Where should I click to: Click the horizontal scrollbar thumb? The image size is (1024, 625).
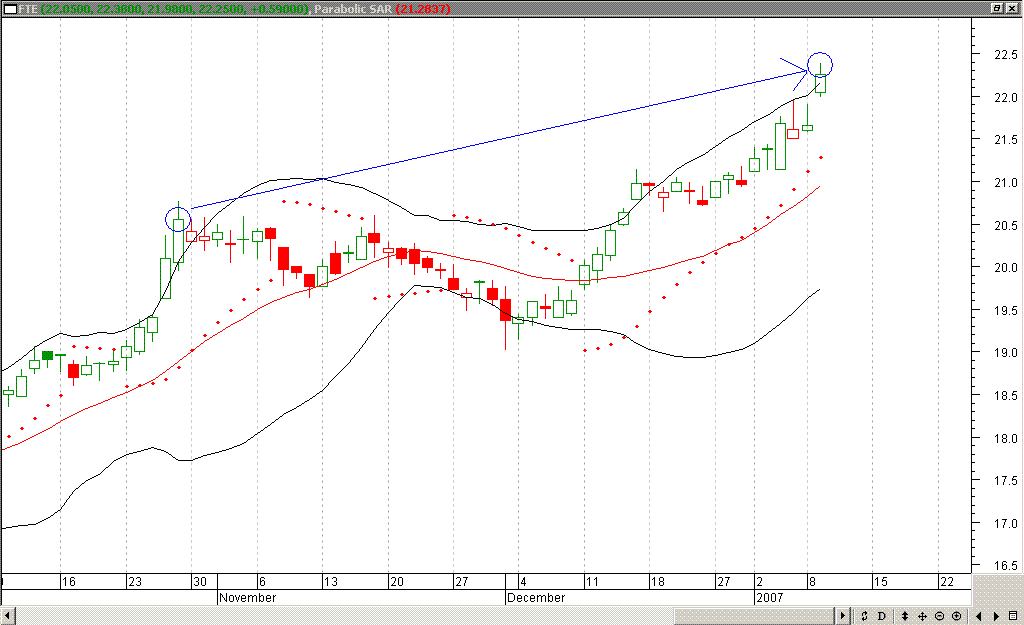[x=754, y=615]
